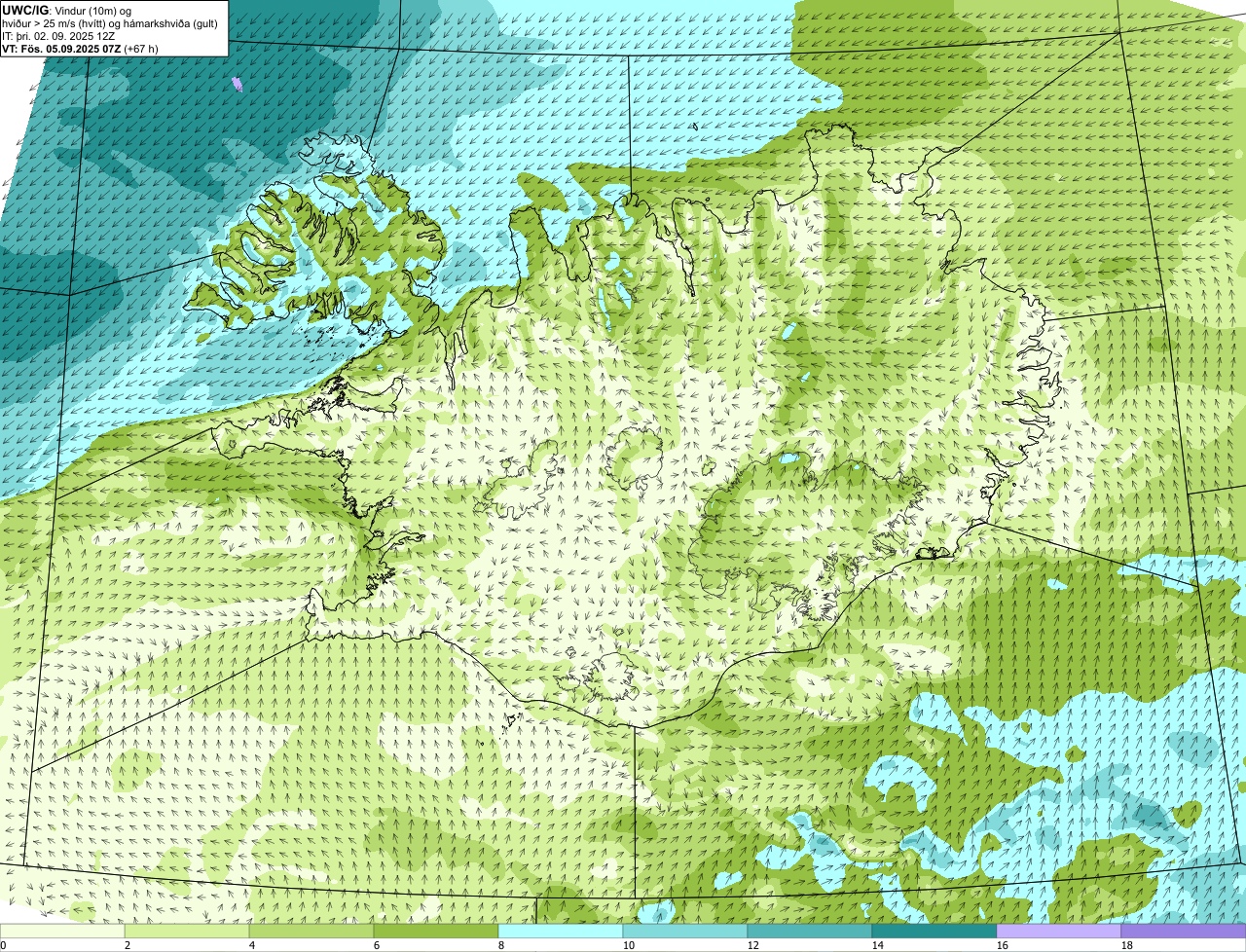The height and width of the screenshot is (952, 1246).
Task: Click the '16' legend scale label
Action: [x=1003, y=945]
